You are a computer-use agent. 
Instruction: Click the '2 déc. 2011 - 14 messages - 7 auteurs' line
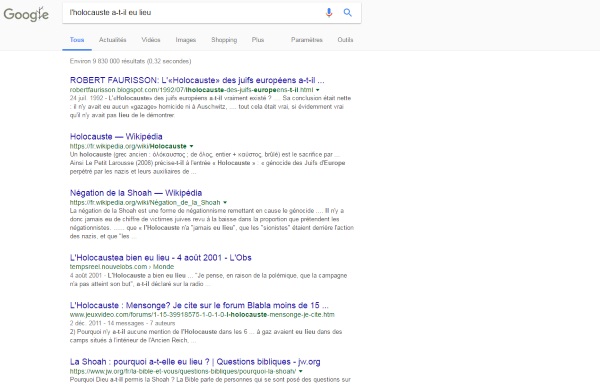[x=122, y=323]
